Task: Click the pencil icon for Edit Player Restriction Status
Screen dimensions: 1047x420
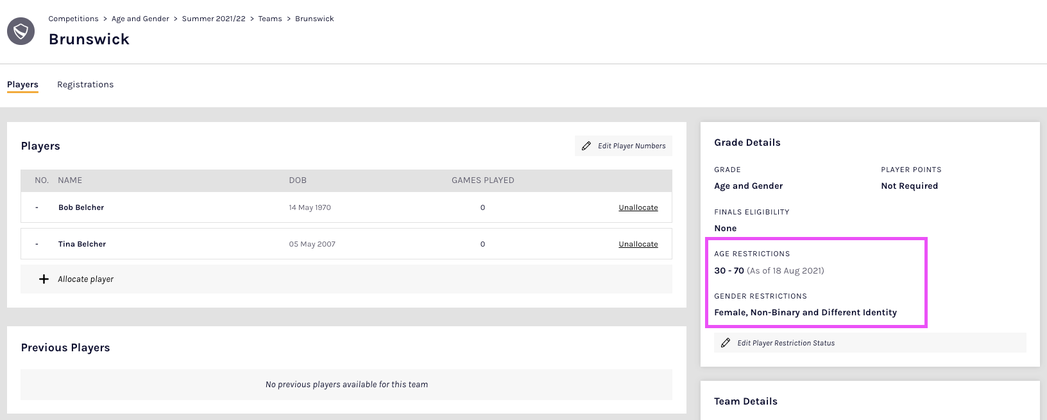Action: (x=726, y=343)
